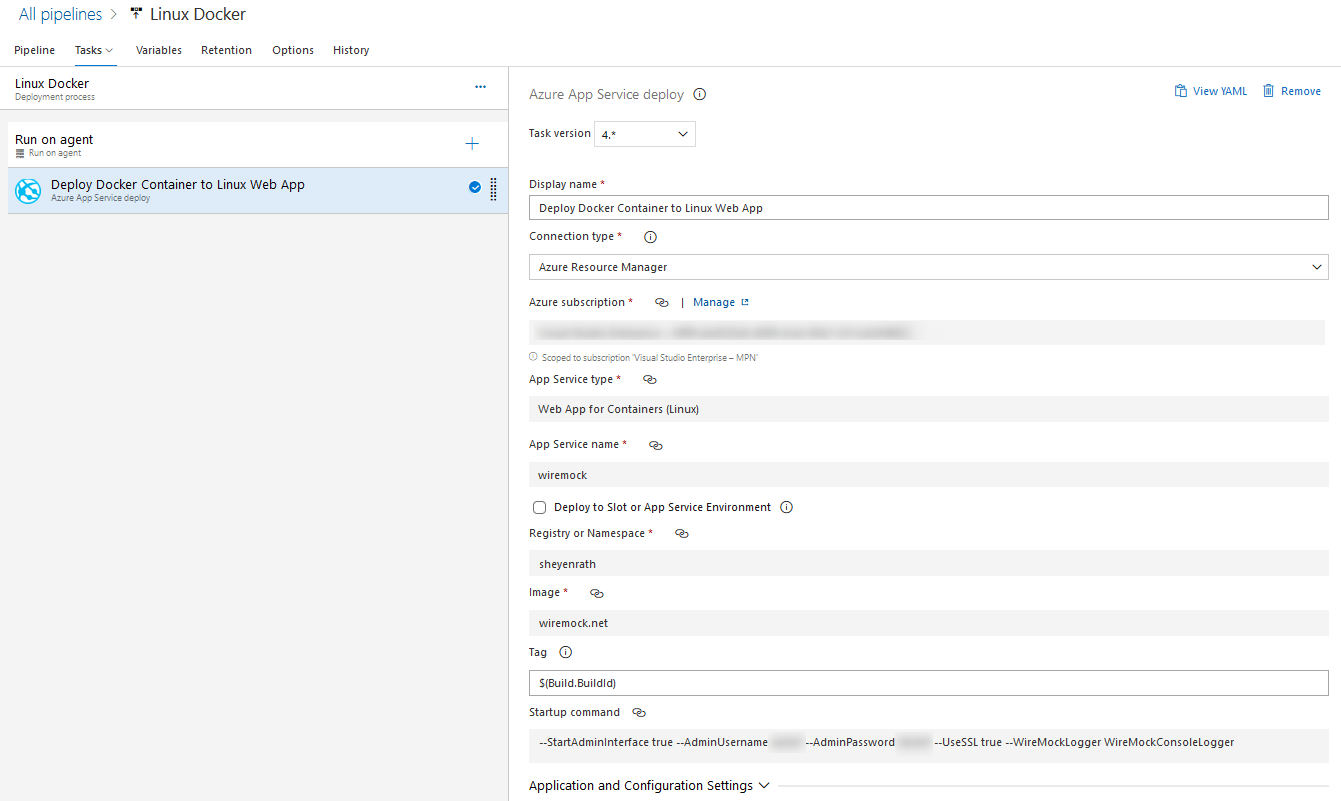This screenshot has width=1341, height=801.
Task: Open the Connection type dropdown
Action: (x=928, y=267)
